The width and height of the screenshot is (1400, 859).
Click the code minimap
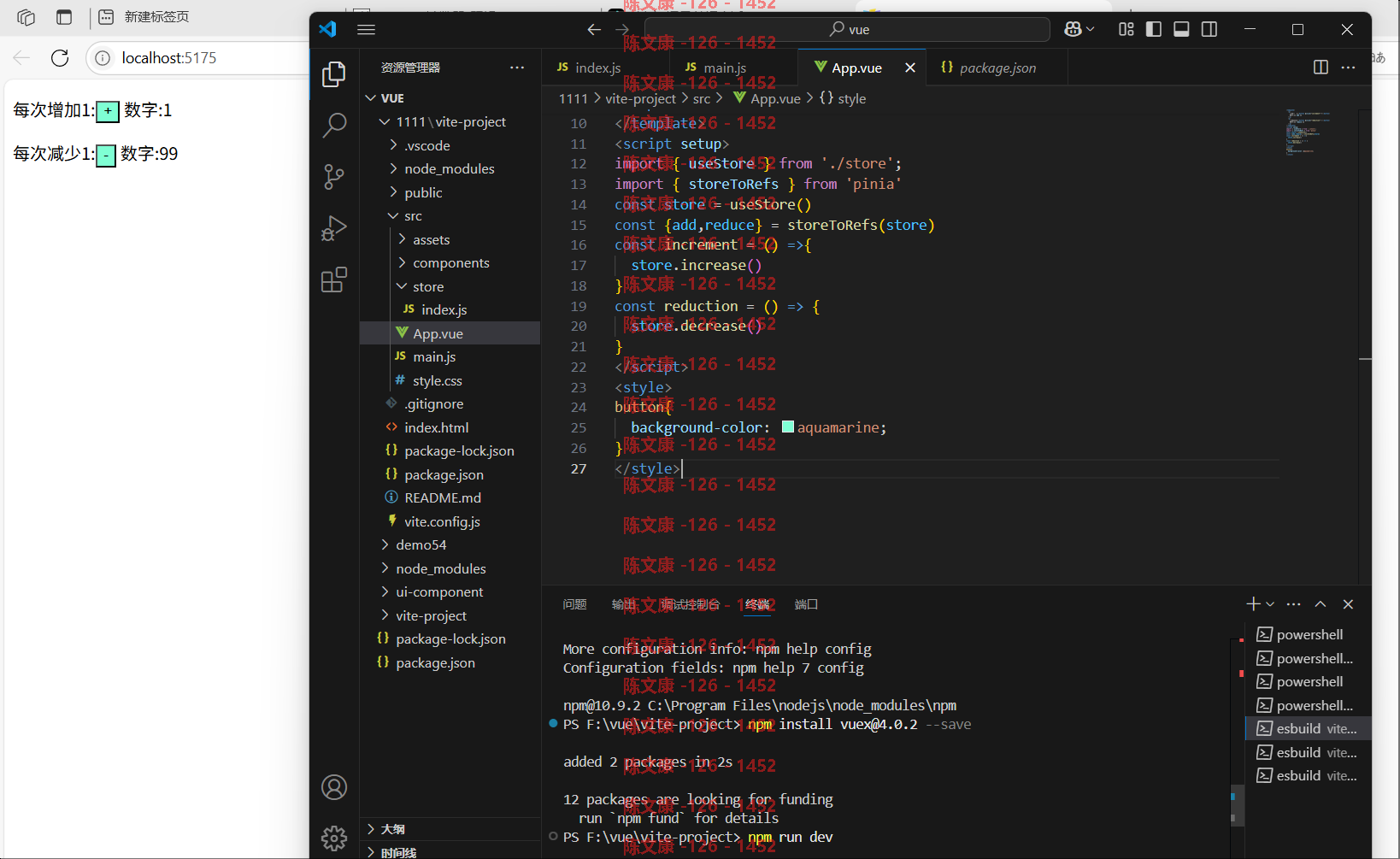(x=1308, y=132)
